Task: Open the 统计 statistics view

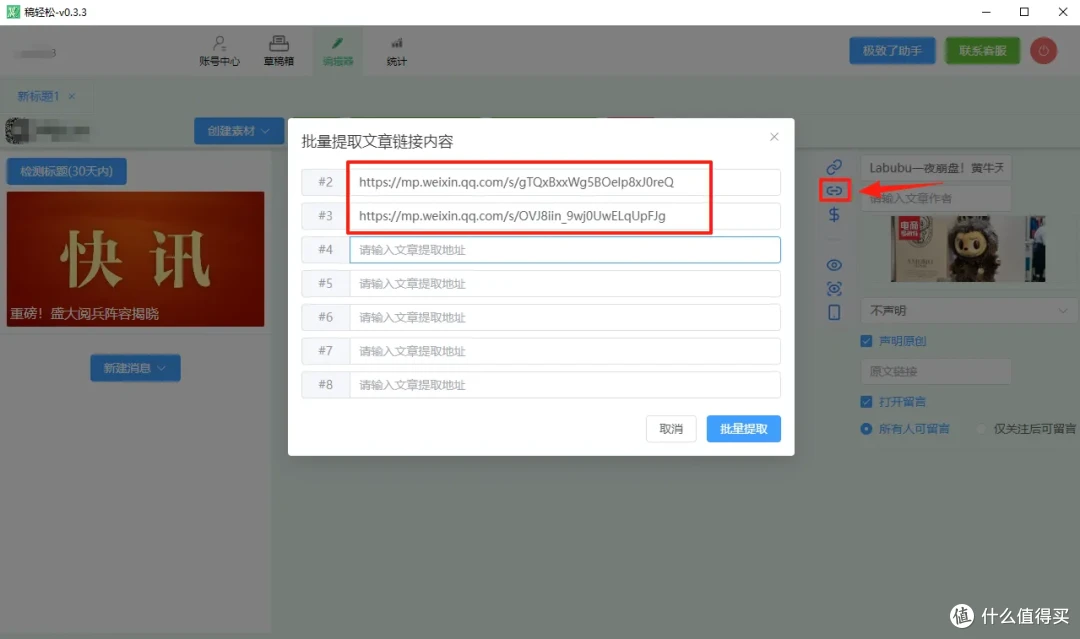Action: pyautogui.click(x=396, y=51)
